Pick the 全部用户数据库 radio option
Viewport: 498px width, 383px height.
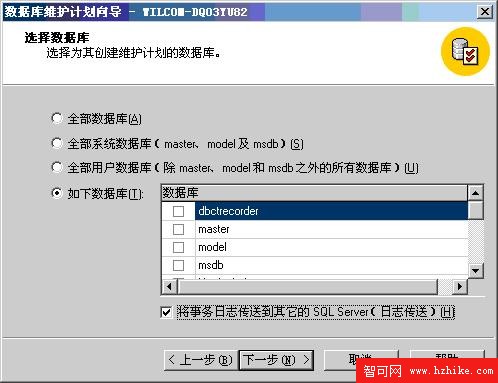(x=57, y=167)
